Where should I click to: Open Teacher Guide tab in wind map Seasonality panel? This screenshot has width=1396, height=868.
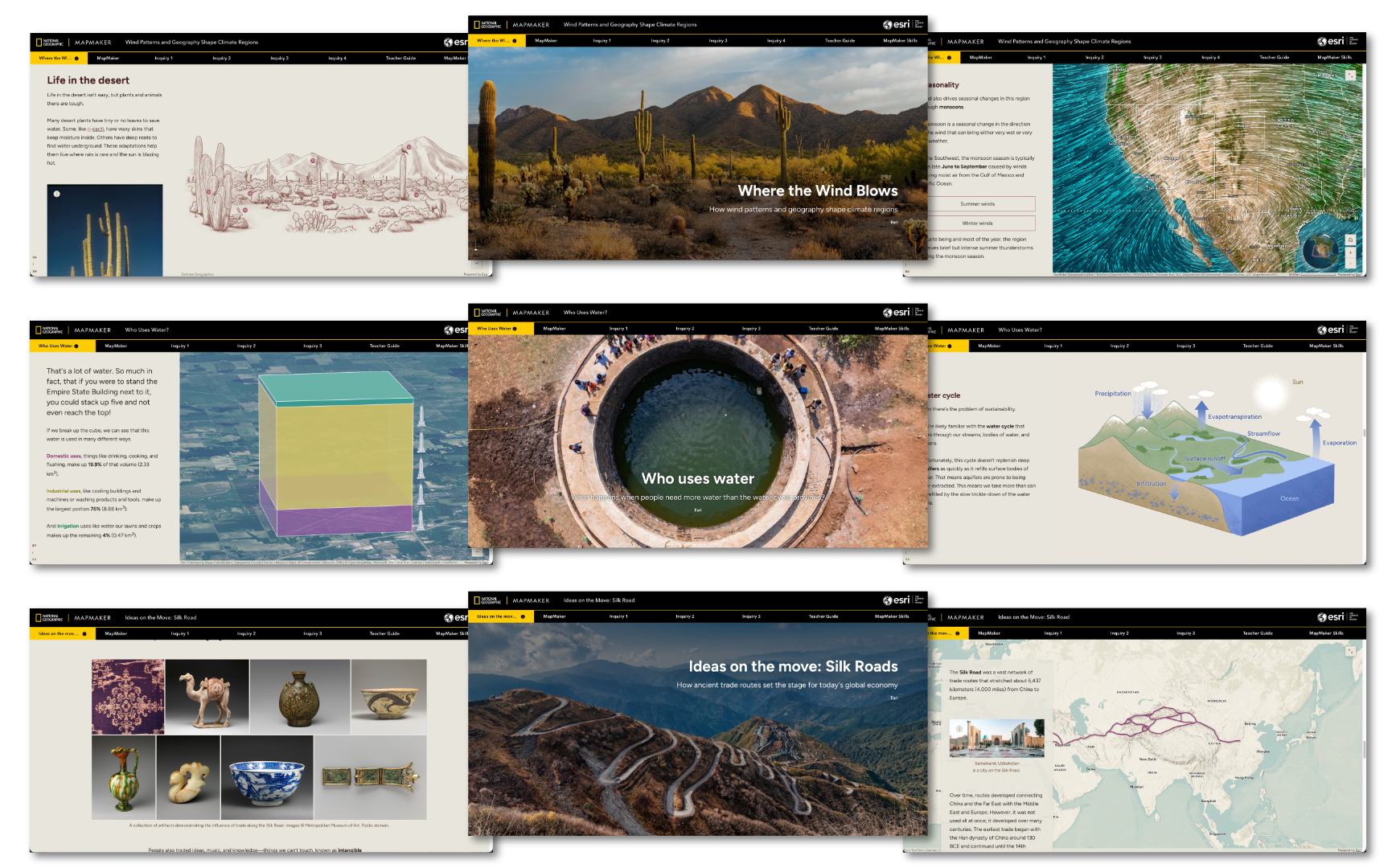1274,57
